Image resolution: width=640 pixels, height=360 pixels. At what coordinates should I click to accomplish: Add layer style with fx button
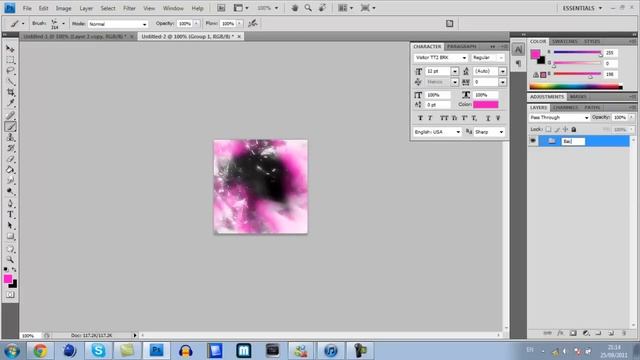[x=560, y=333]
